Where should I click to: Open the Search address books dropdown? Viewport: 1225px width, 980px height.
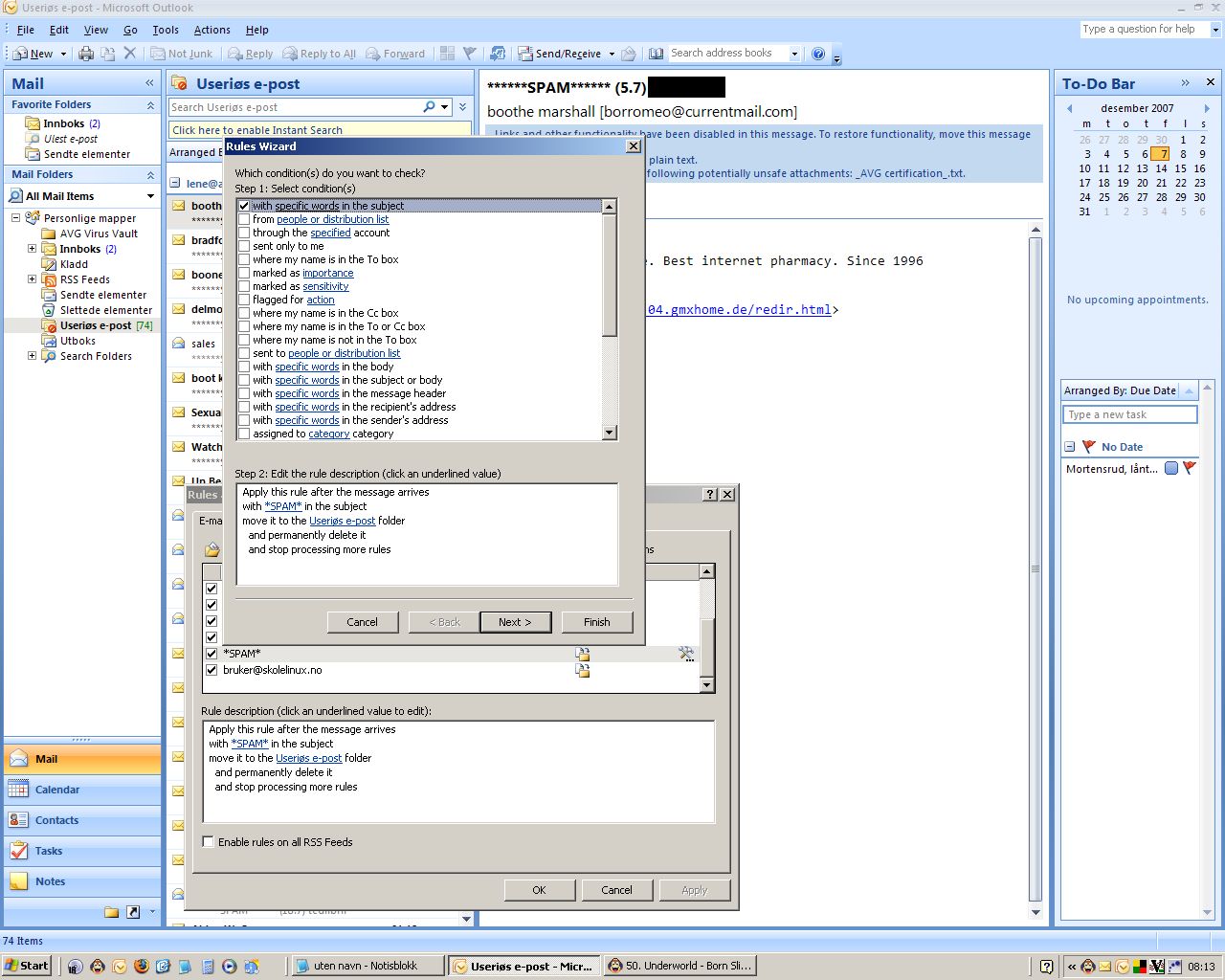pos(794,54)
